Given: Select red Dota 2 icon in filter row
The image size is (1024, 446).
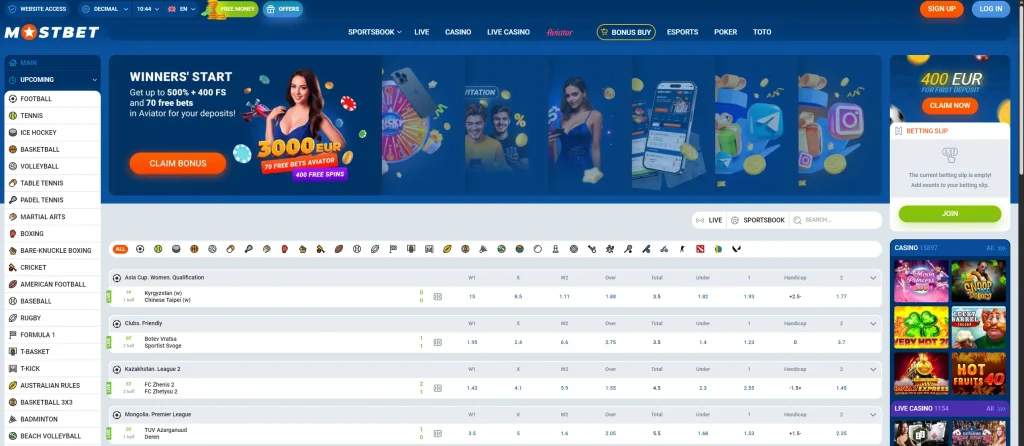Looking at the screenshot, I should click(700, 249).
